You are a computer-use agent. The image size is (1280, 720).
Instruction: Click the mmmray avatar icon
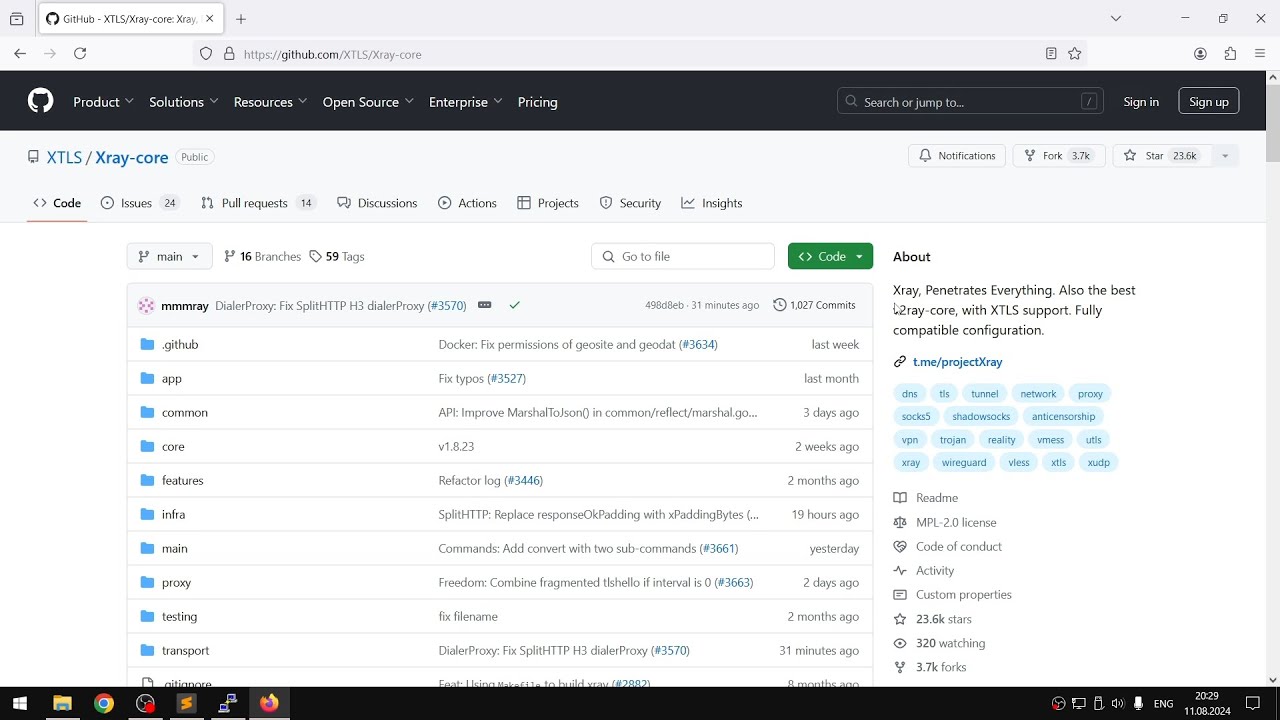click(146, 305)
